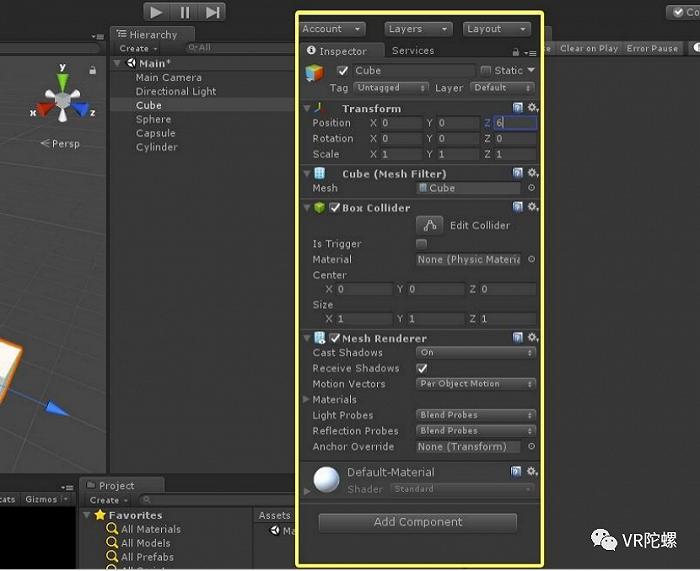Open the Tag Untagged dropdown
Image resolution: width=700 pixels, height=571 pixels.
391,88
